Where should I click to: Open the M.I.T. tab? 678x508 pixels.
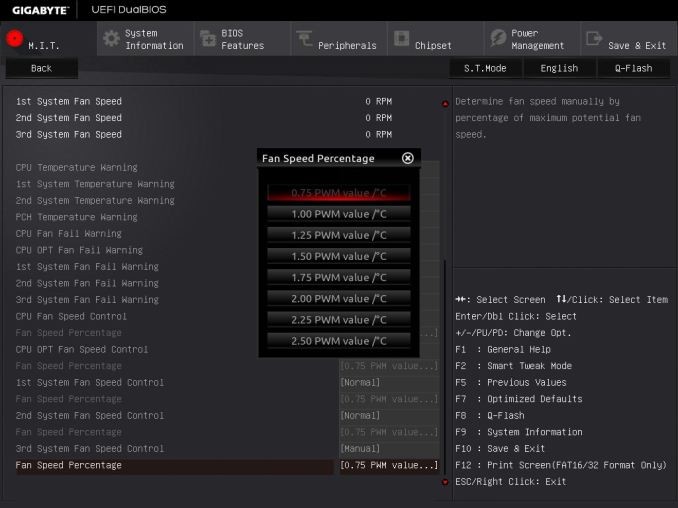coord(48,39)
